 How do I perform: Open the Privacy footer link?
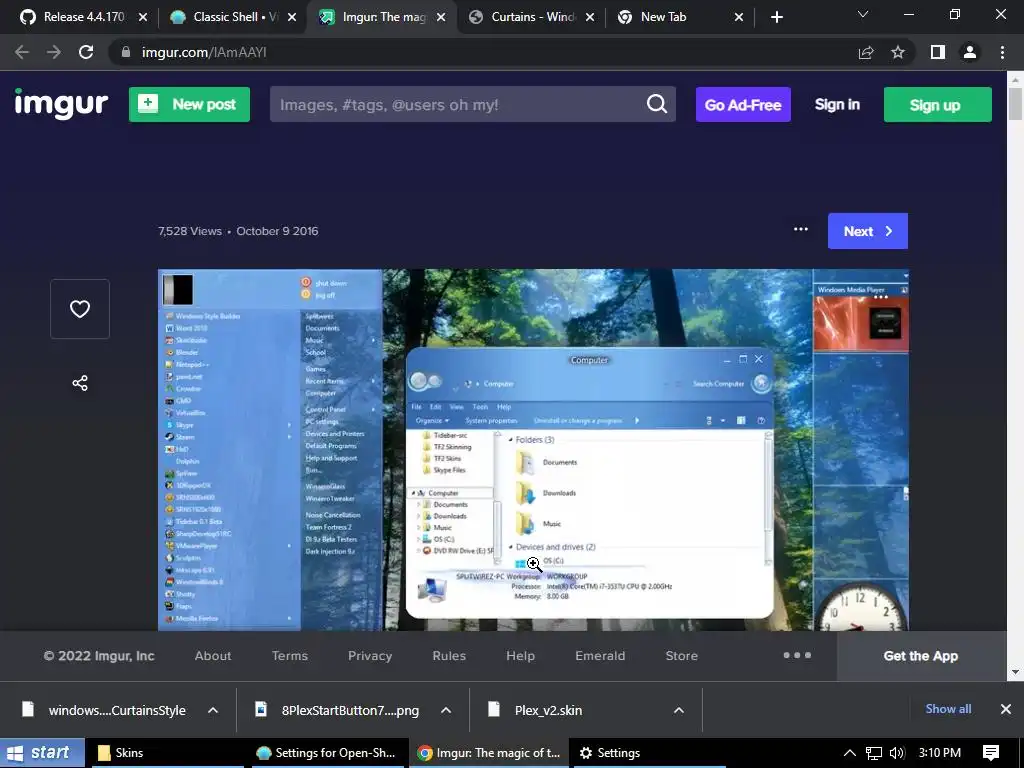coord(370,656)
